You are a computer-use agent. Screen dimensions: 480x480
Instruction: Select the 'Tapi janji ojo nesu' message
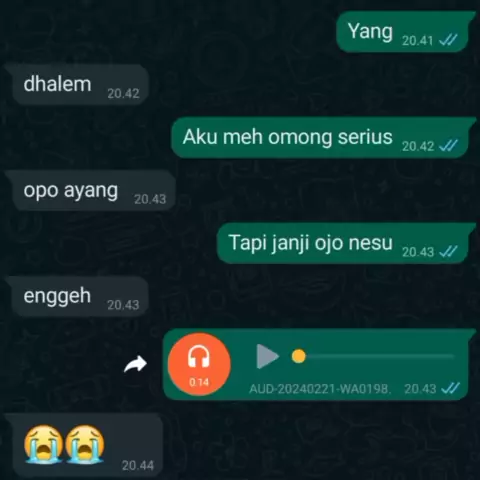(x=346, y=243)
